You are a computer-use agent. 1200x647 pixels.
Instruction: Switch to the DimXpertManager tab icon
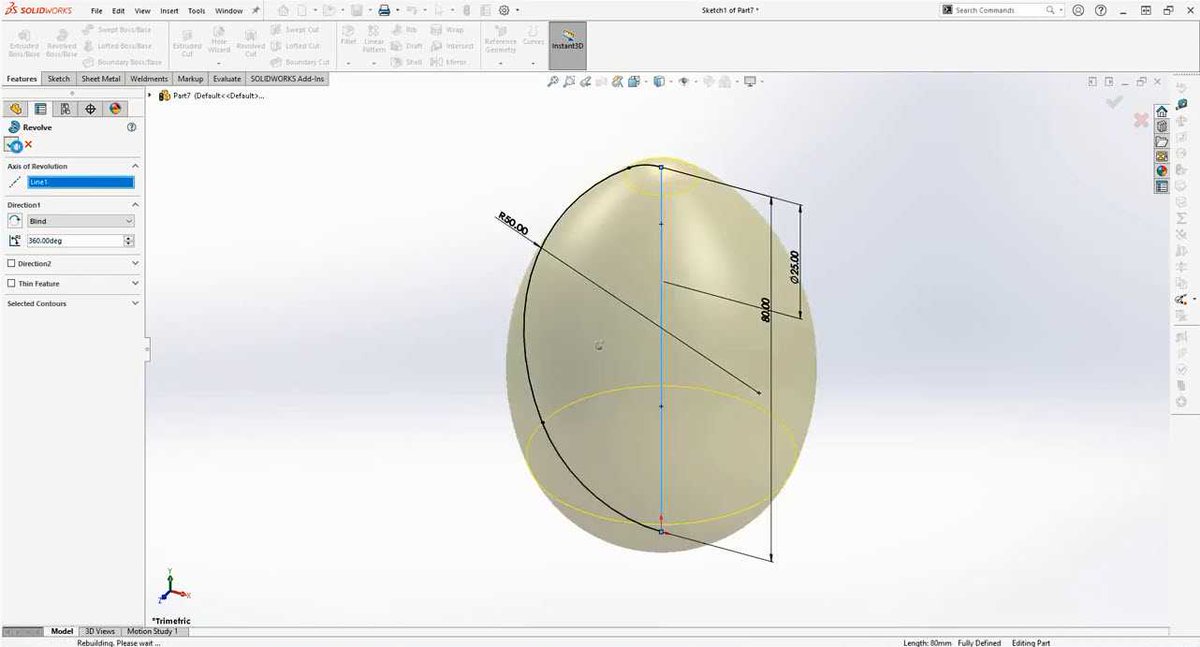click(x=90, y=109)
